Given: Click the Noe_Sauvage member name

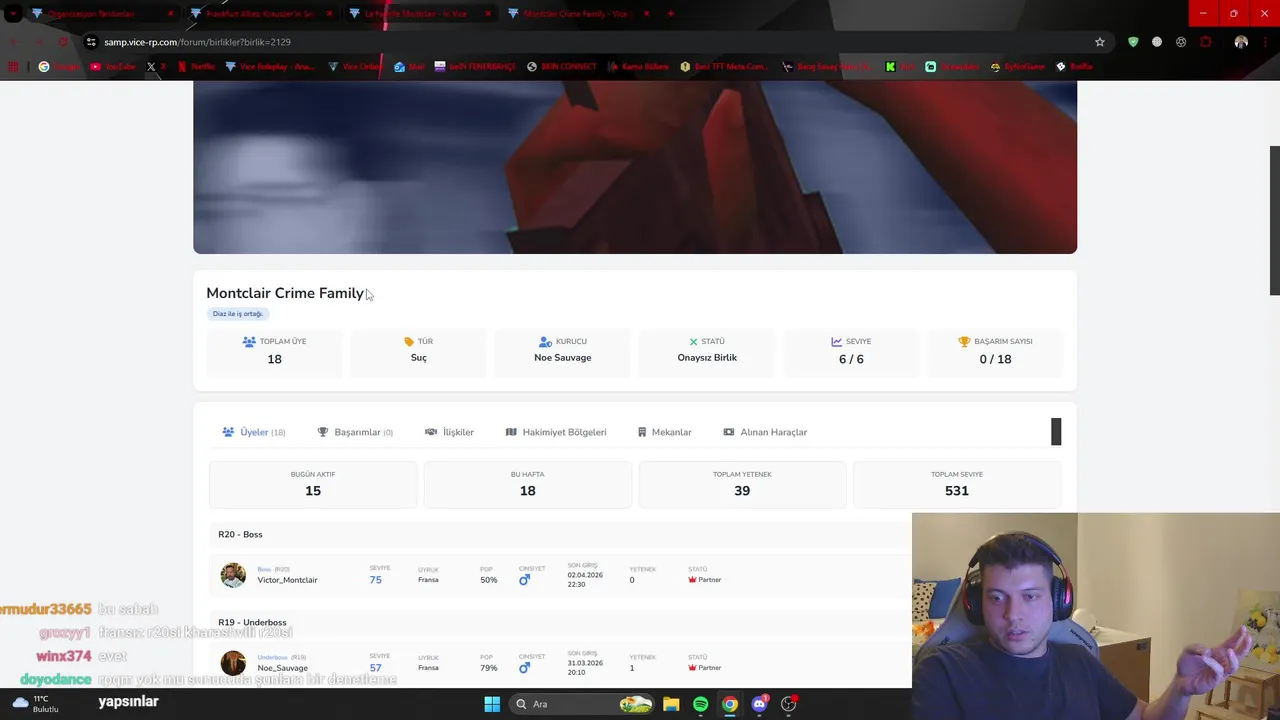Looking at the screenshot, I should click(x=282, y=668).
